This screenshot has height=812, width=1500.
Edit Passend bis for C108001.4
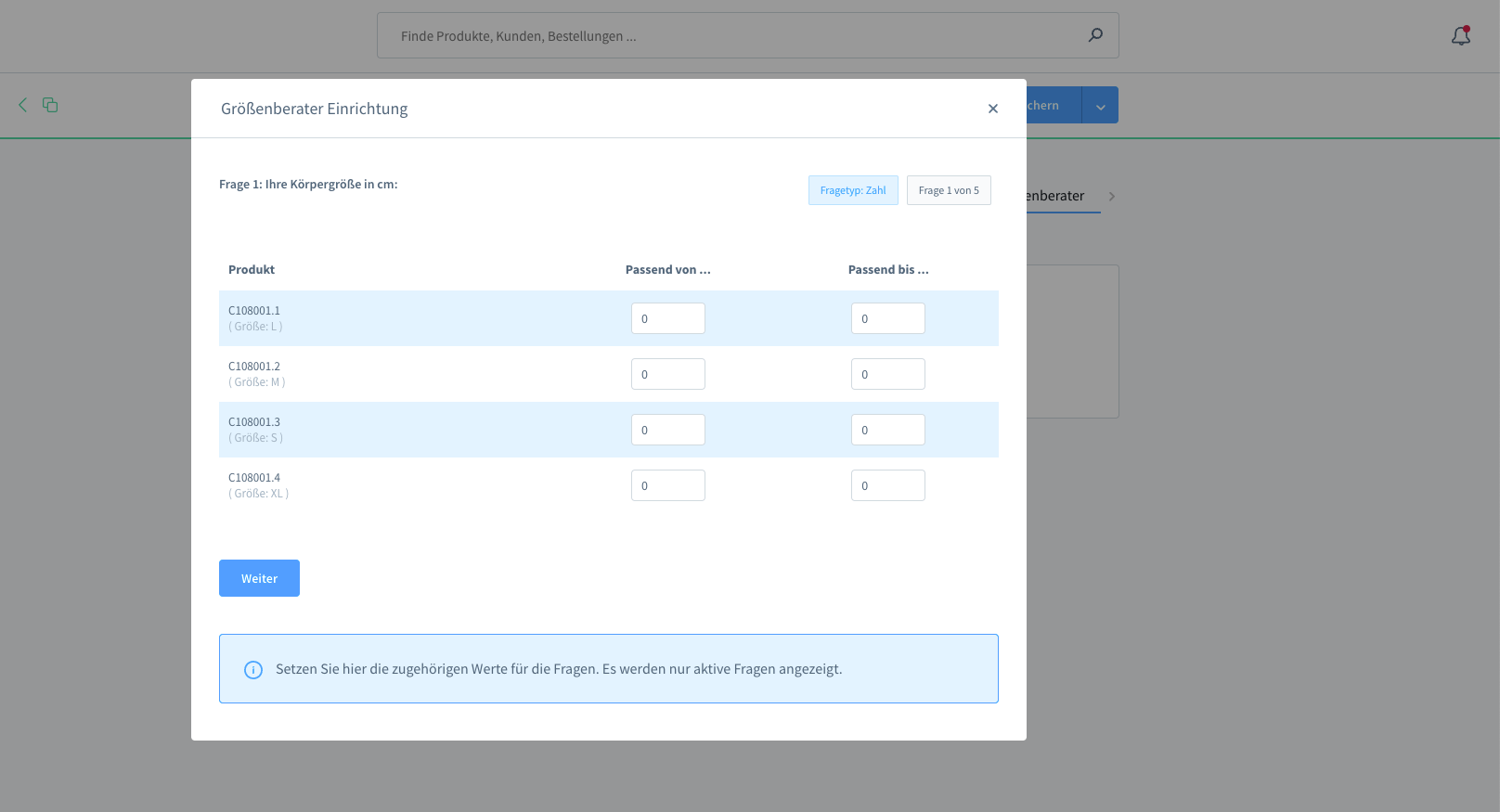pyautogui.click(x=888, y=485)
